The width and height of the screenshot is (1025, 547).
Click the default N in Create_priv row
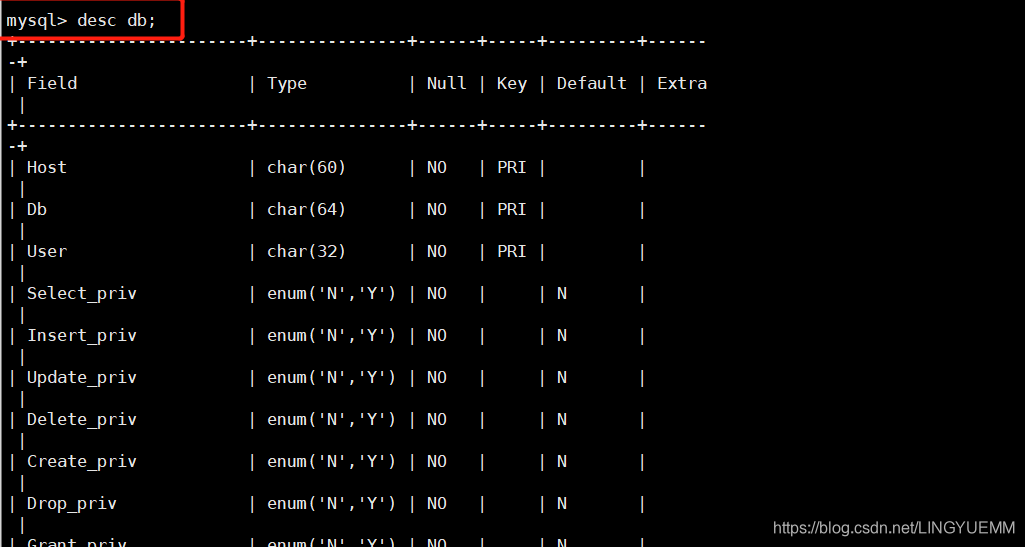pos(562,461)
